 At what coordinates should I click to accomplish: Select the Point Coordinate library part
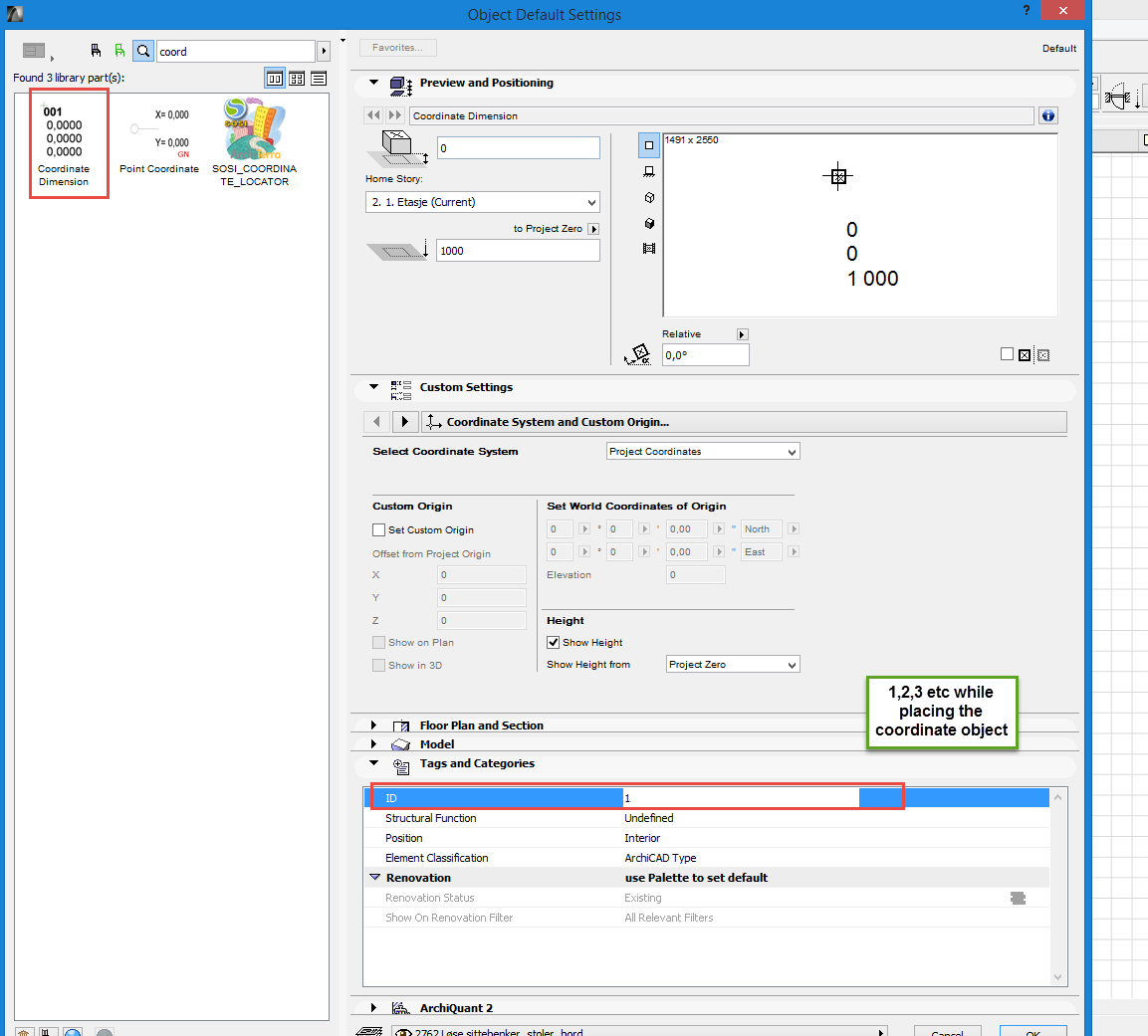159,141
